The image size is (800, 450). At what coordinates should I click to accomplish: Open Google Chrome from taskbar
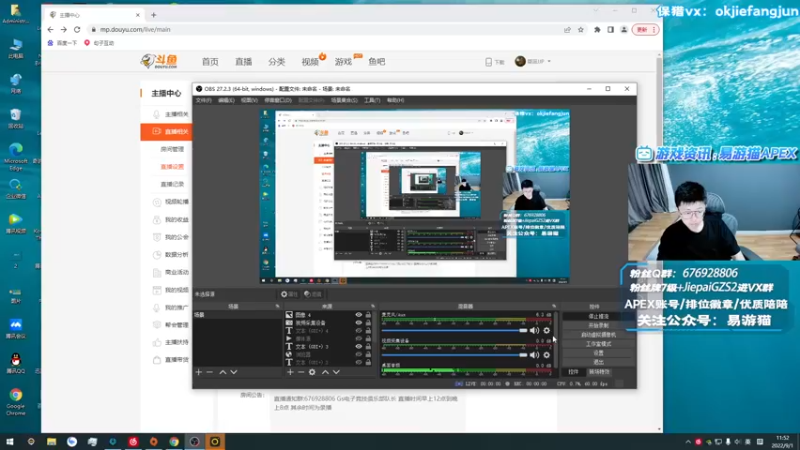174,442
